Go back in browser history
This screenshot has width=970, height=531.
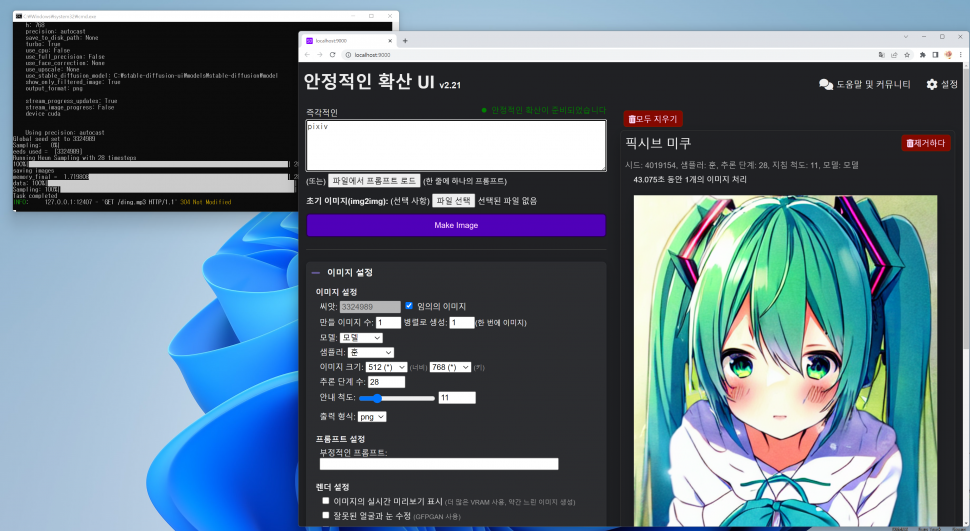[307, 54]
